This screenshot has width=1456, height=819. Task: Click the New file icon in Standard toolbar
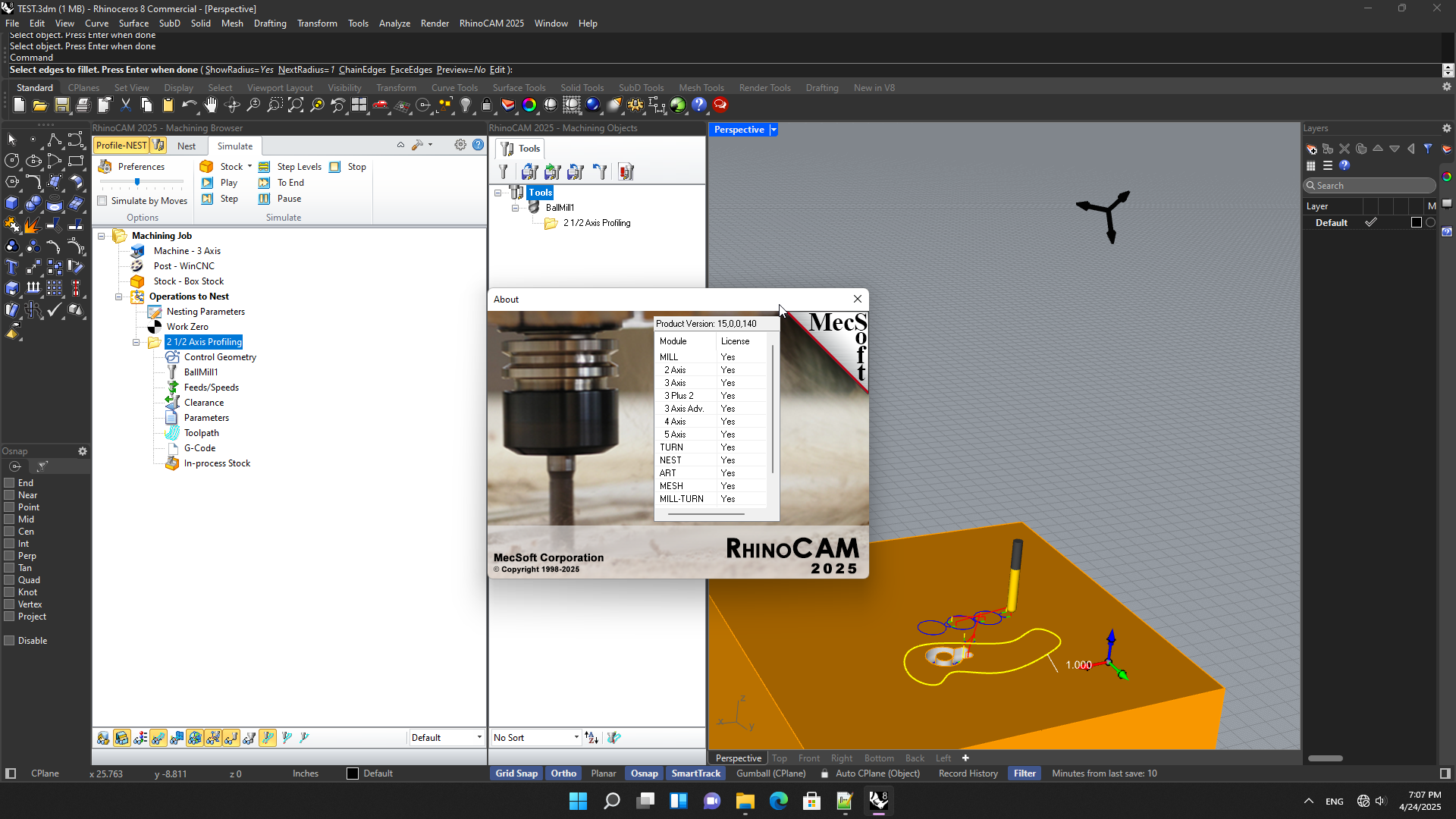coord(19,105)
